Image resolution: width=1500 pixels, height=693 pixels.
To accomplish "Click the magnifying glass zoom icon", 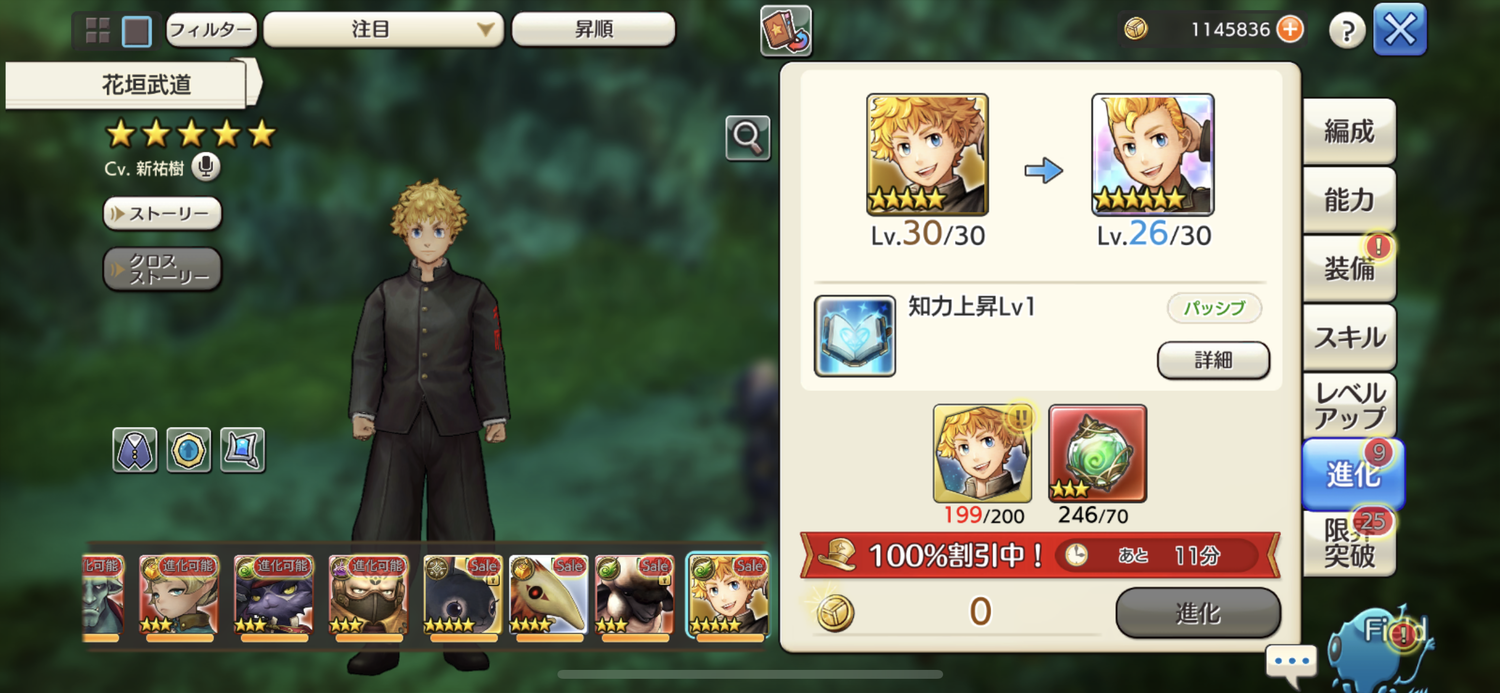I will click(x=748, y=138).
